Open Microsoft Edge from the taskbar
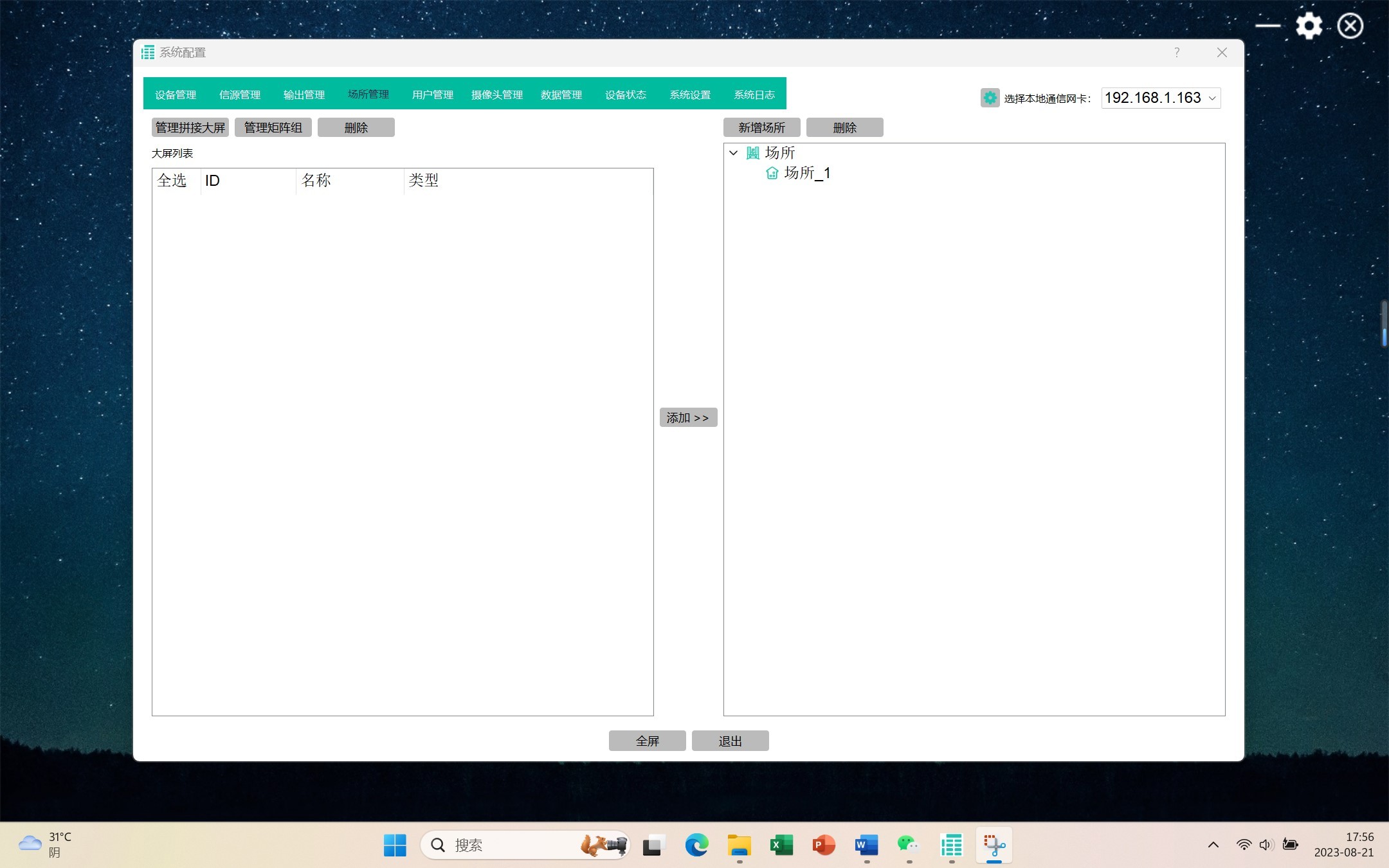Screen dimensions: 1389x868 pos(696,845)
